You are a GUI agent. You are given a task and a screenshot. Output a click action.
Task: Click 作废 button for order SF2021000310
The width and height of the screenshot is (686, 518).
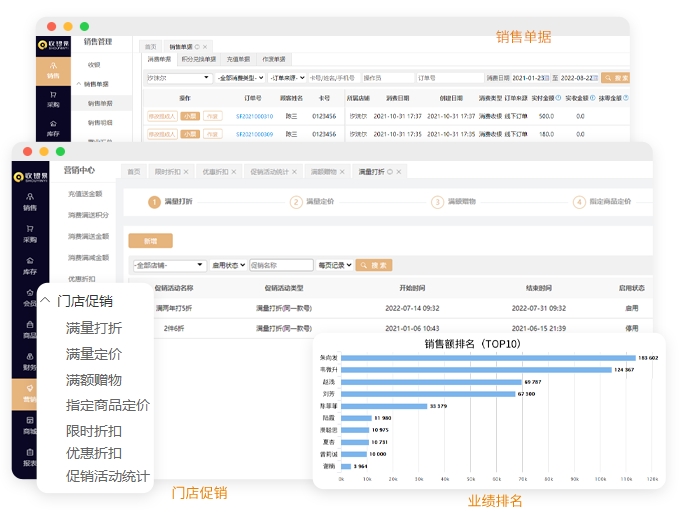[x=213, y=116]
